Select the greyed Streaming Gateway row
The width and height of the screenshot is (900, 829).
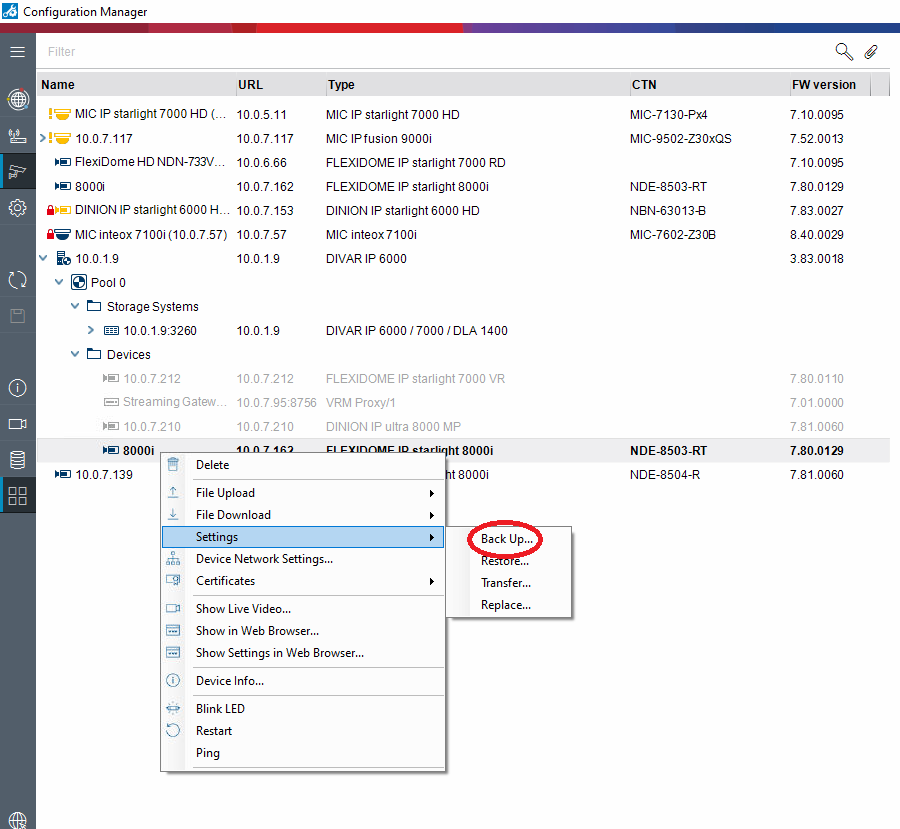(463, 402)
